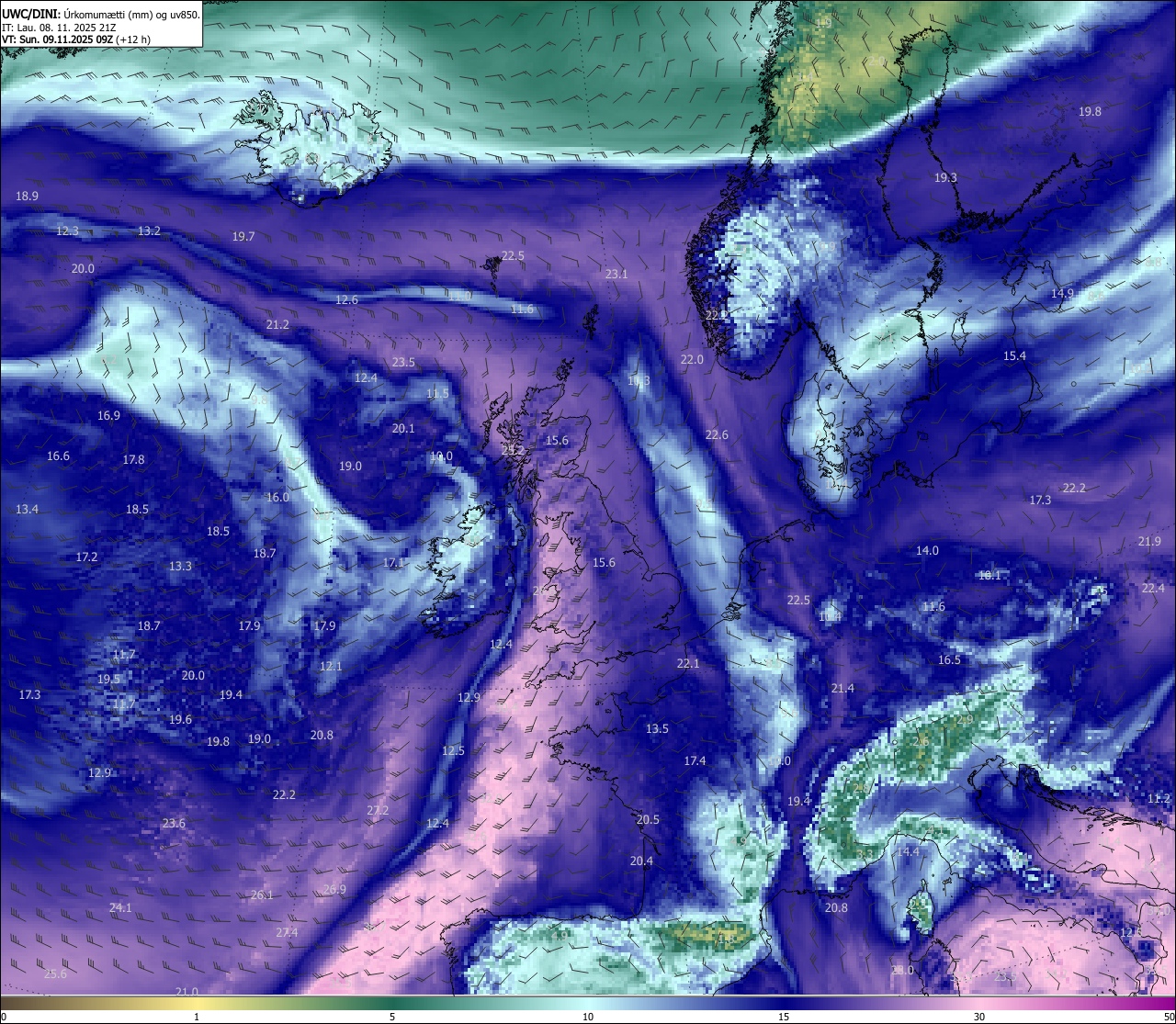The image size is (1176, 1024).
Task: Click the 17.2 value in the Atlantic
Action: (x=86, y=557)
